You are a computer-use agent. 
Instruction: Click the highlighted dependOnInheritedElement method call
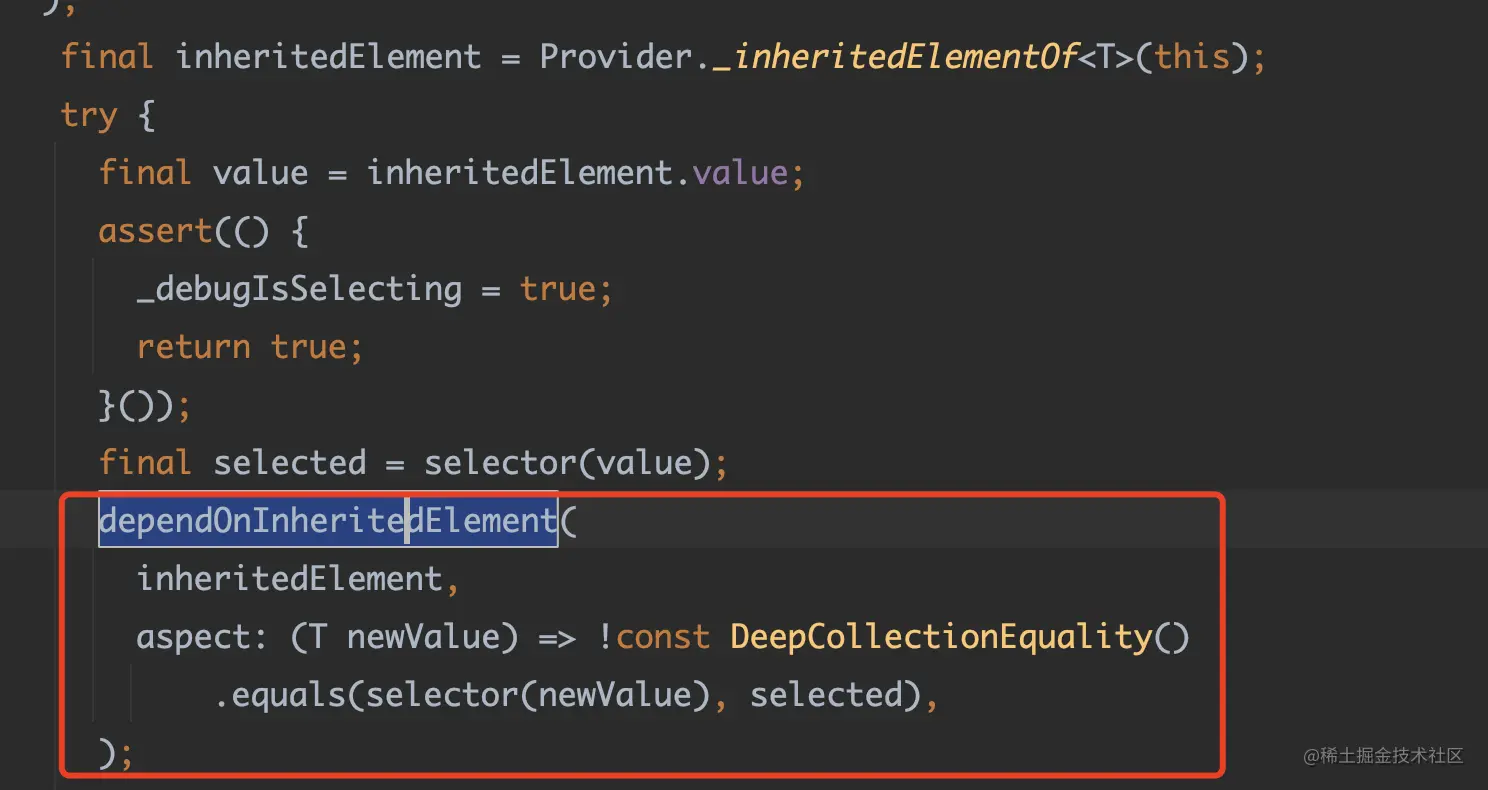(x=328, y=520)
